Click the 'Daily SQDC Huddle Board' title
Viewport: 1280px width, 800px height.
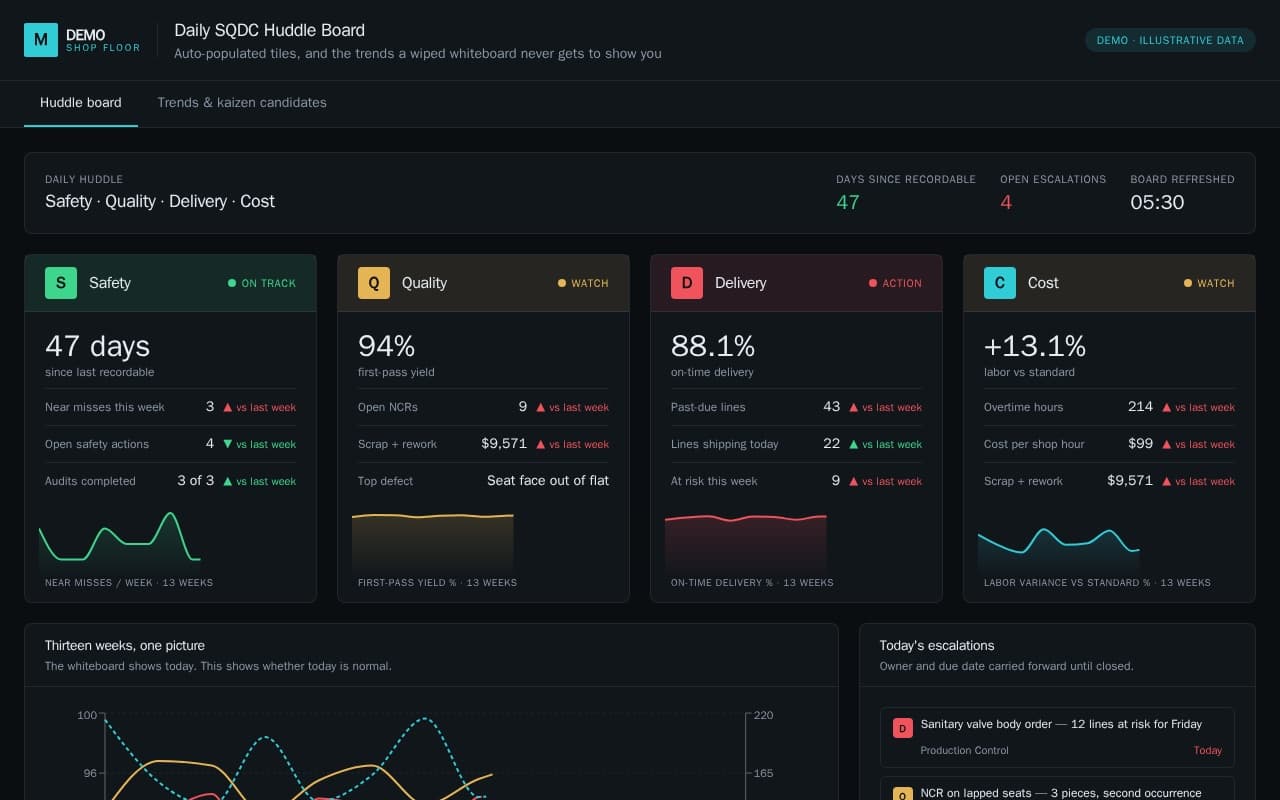point(270,30)
